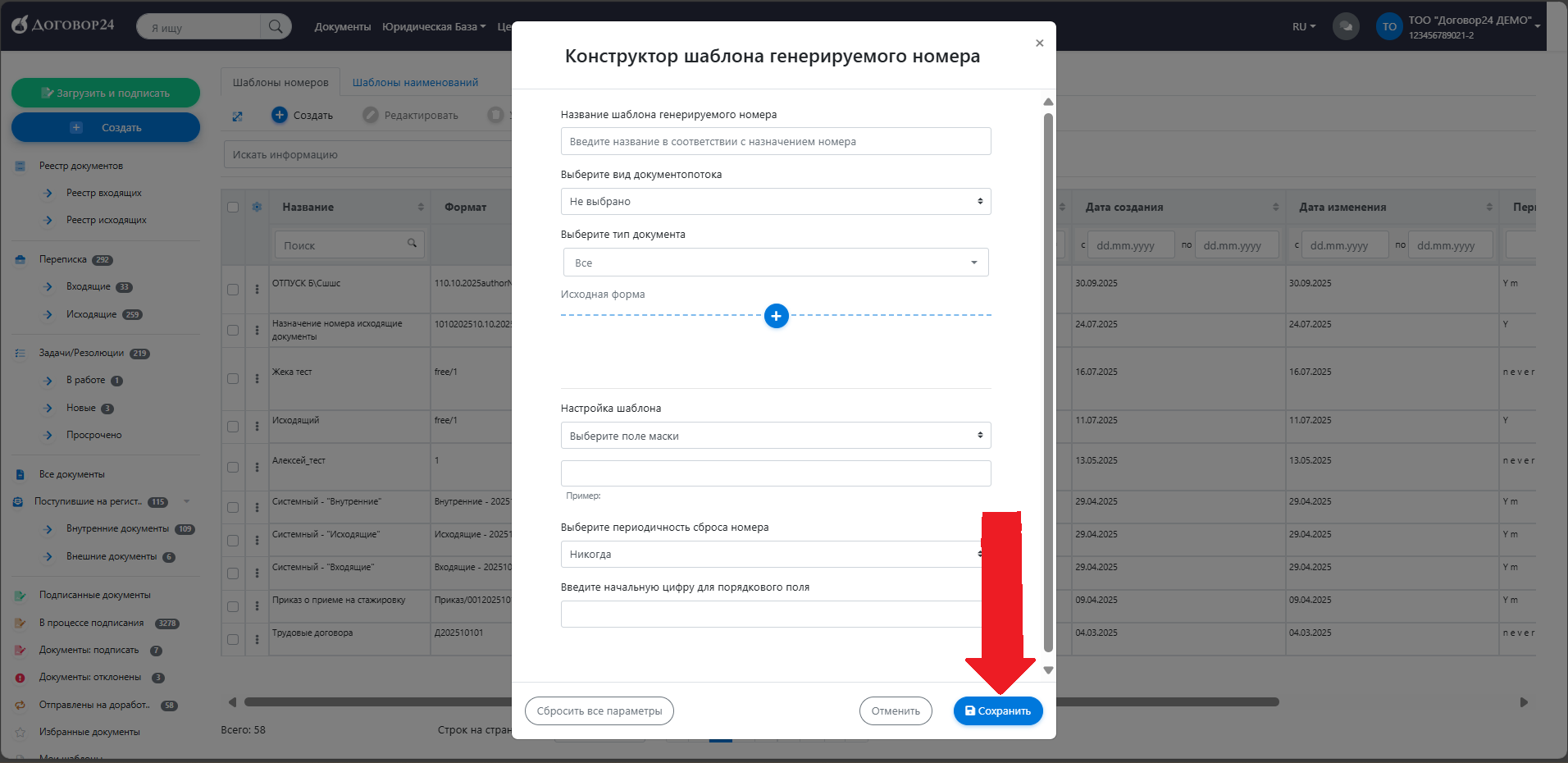Viewport: 1568px width, 763px height.
Task: Switch to Шаблоны наименований tab
Action: point(415,83)
